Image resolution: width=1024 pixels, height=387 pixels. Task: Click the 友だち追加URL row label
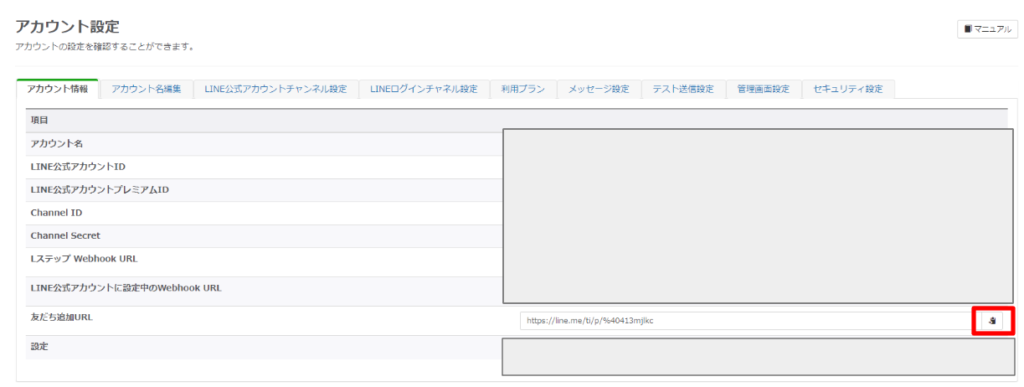click(x=61, y=317)
